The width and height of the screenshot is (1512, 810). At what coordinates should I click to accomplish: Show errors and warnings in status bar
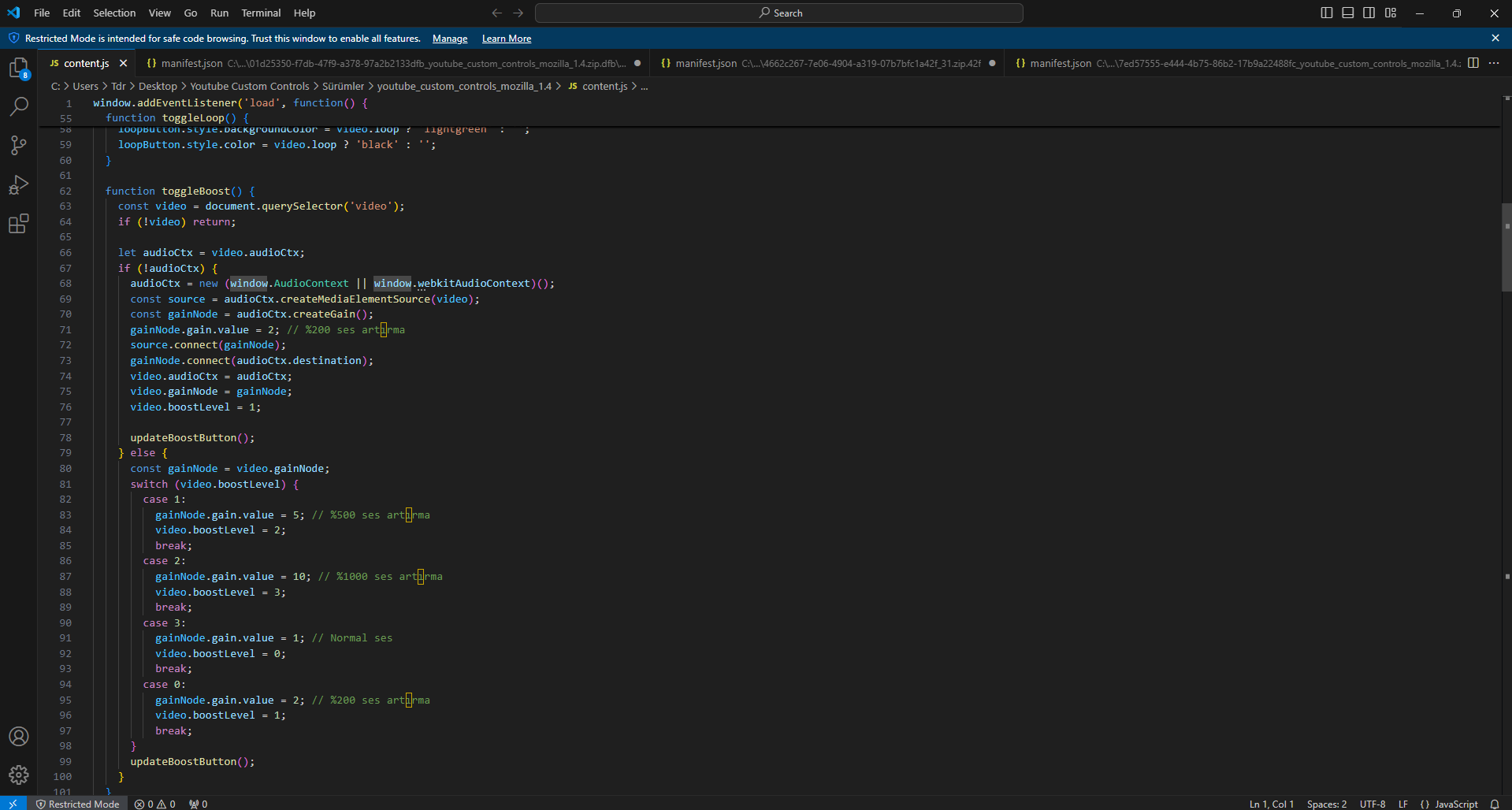point(154,804)
